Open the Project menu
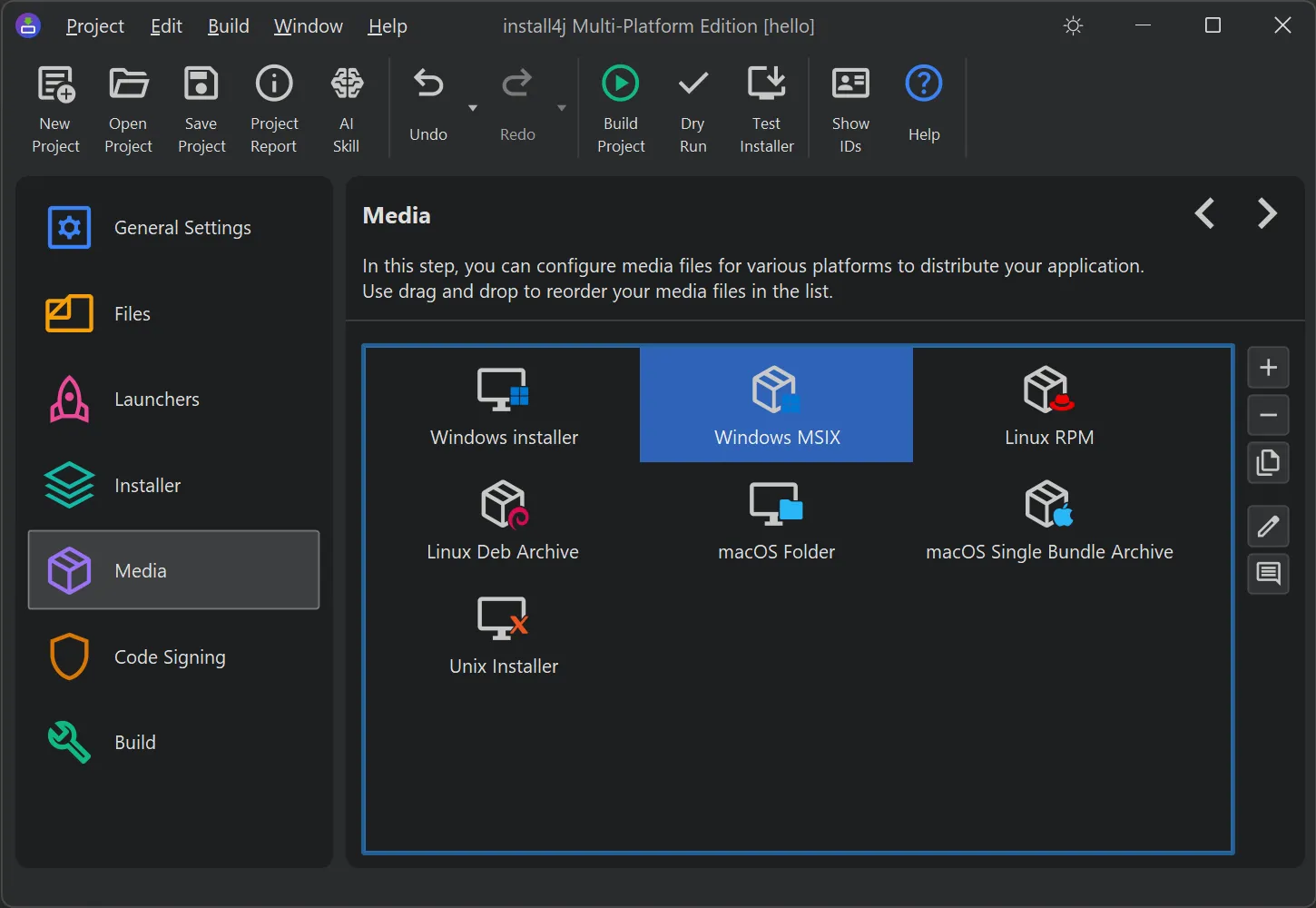Screen dimensions: 1316x908 tap(95, 26)
